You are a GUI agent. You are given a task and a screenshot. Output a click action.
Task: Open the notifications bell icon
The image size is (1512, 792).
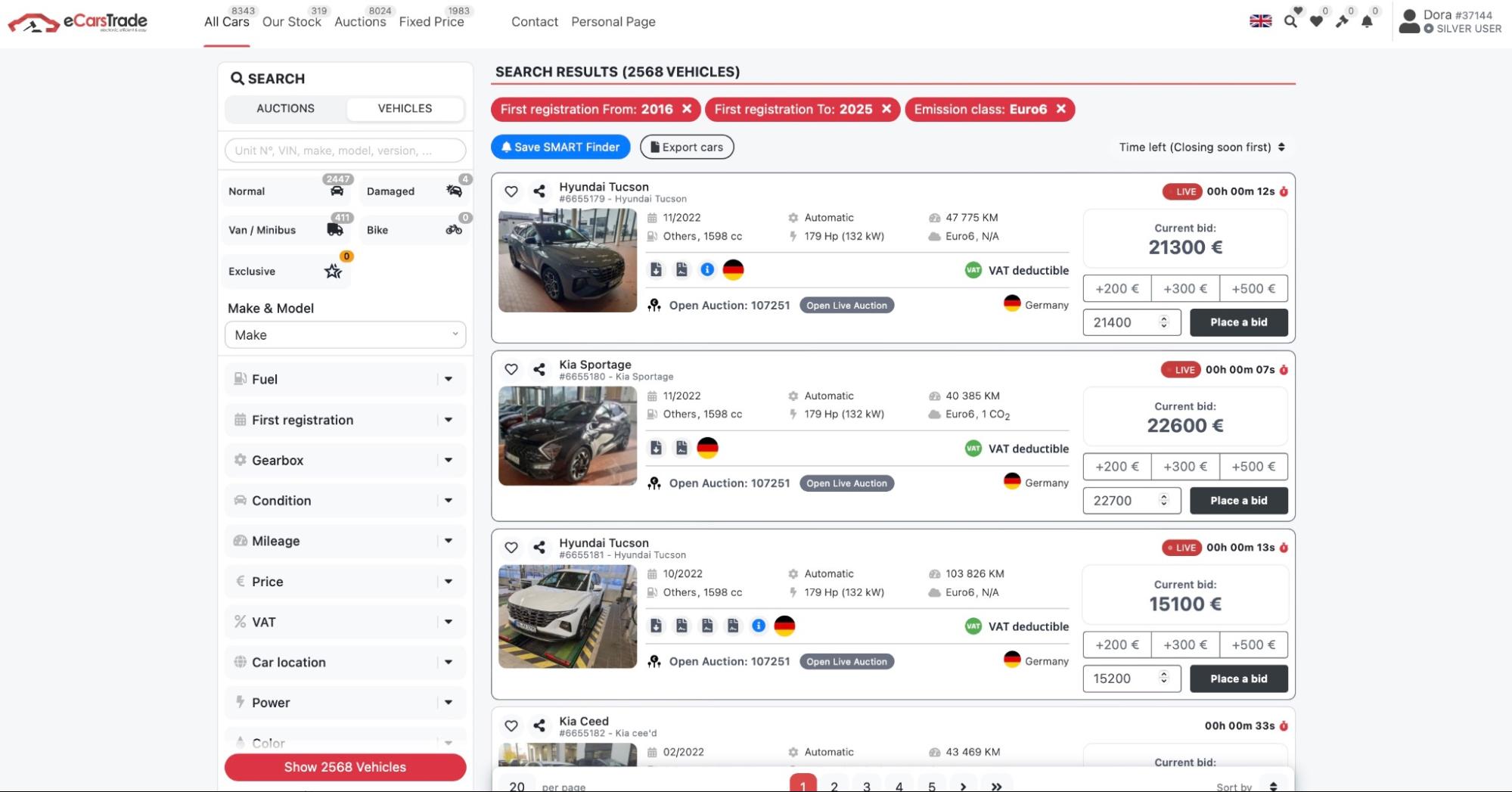[x=1367, y=21]
